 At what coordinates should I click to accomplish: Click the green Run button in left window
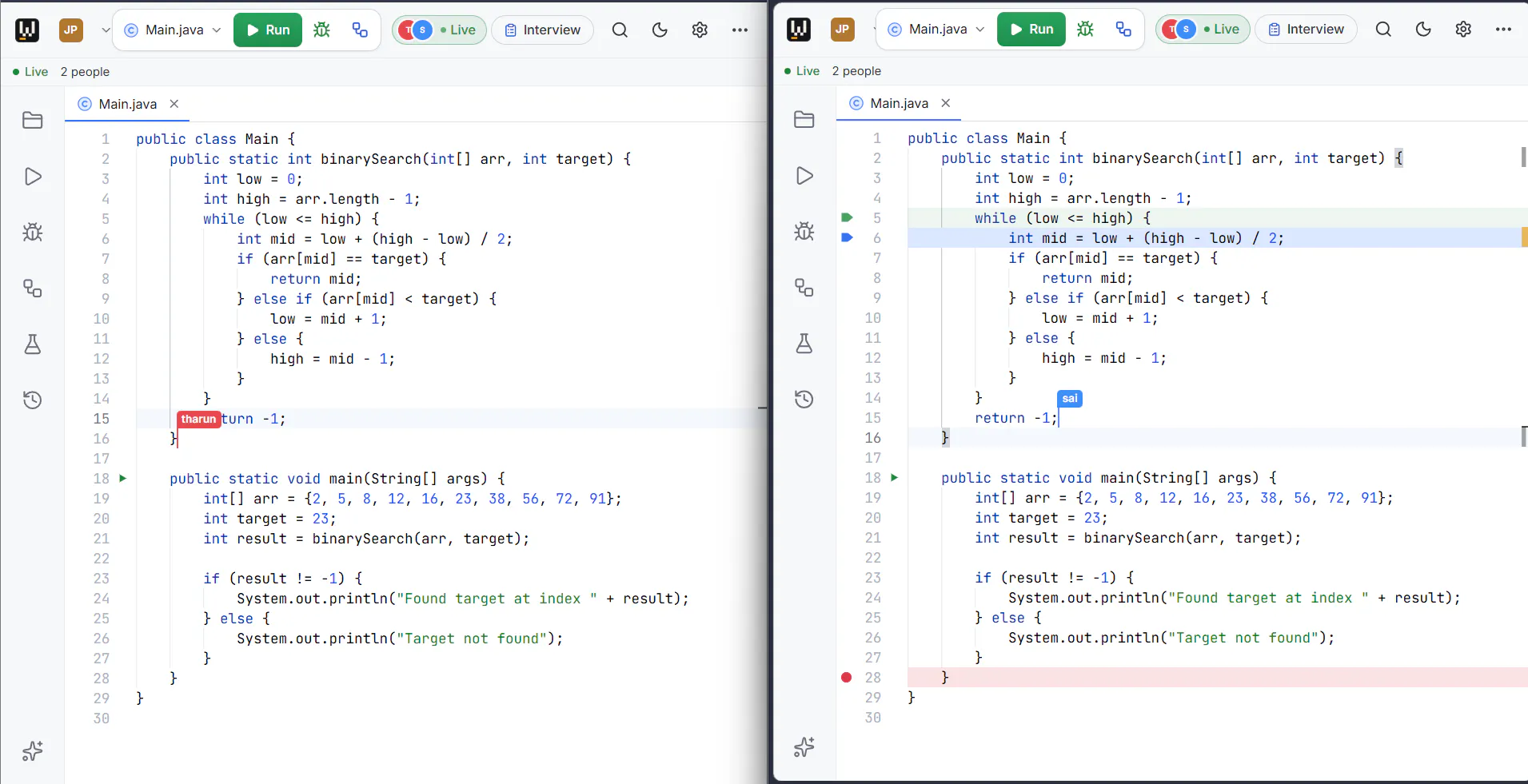pos(268,30)
